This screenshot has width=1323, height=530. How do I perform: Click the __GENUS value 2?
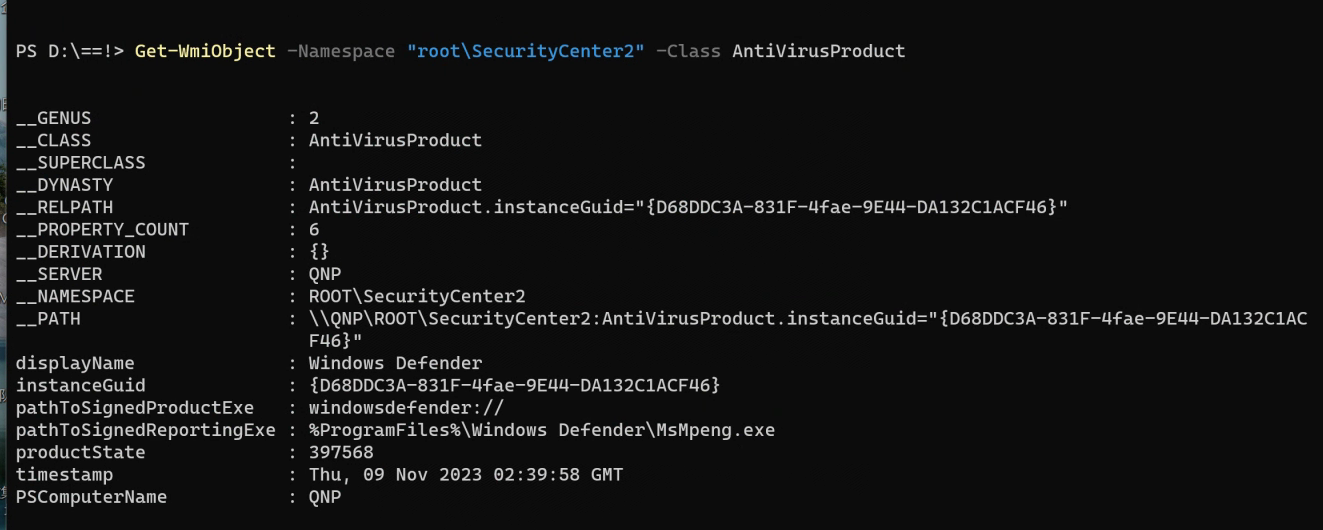pos(314,118)
